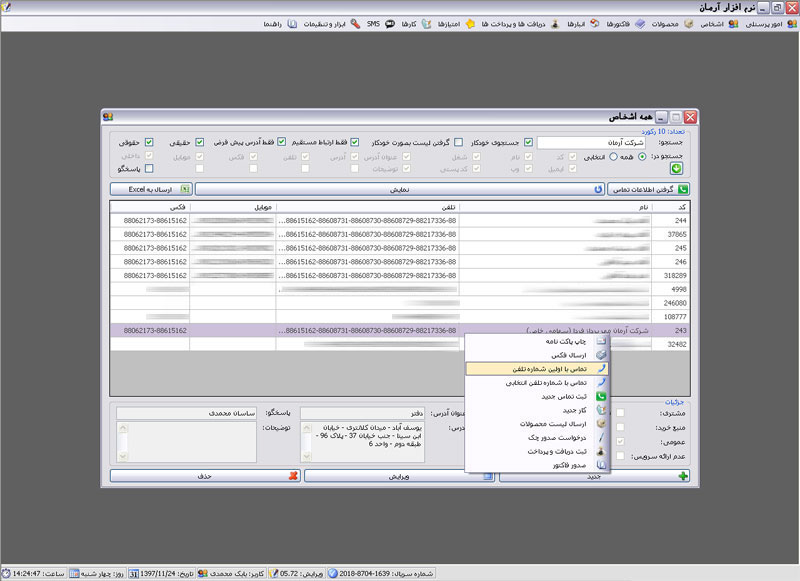Viewport: 800px width, 581px height.
Task: Click the ویرایش edit button
Action: [x=399, y=476]
